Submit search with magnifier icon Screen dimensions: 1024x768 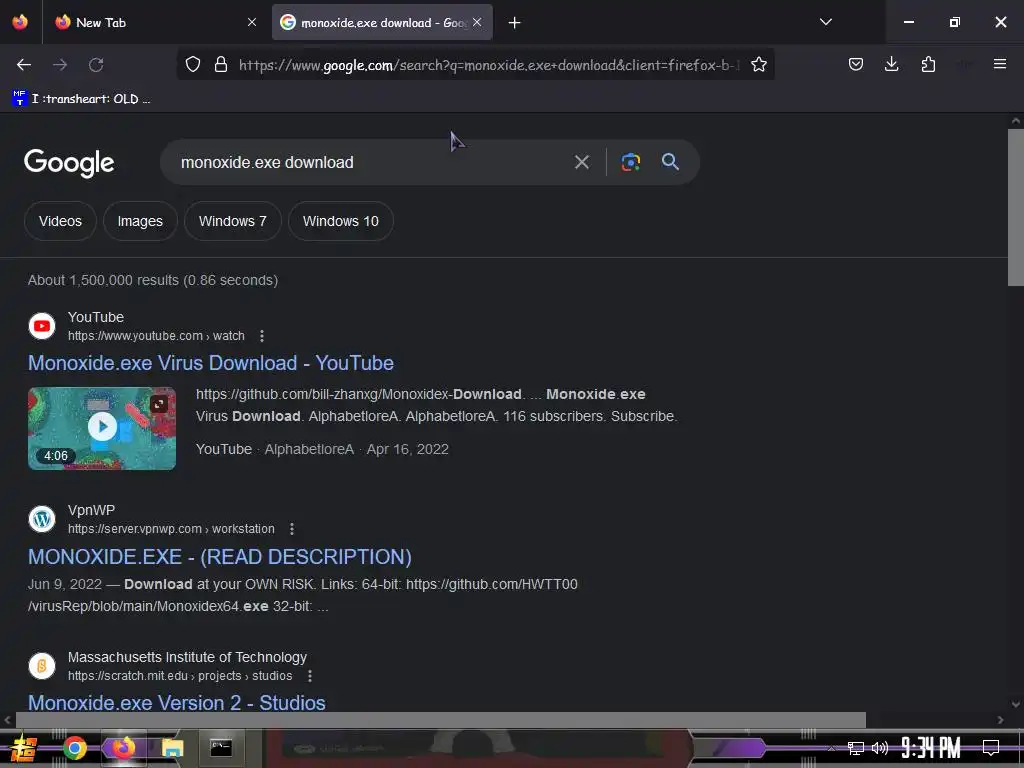click(x=670, y=161)
